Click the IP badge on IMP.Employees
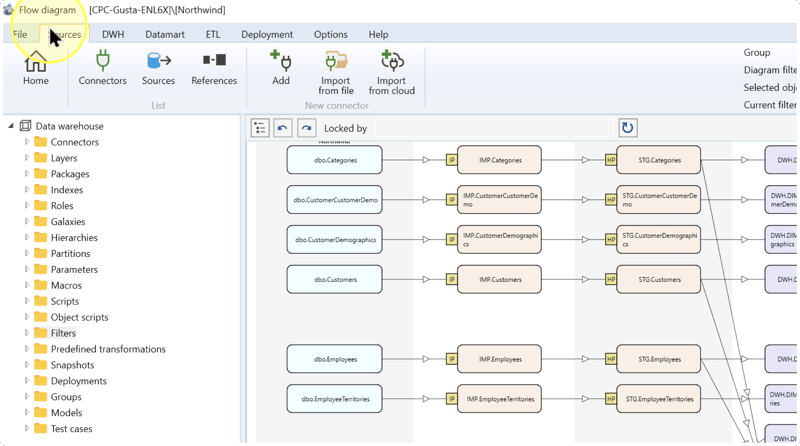The width and height of the screenshot is (800, 446). pyautogui.click(x=452, y=359)
